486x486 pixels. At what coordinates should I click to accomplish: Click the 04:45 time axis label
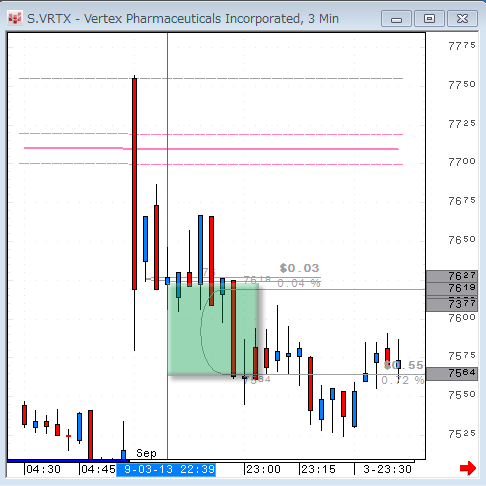click(x=98, y=470)
